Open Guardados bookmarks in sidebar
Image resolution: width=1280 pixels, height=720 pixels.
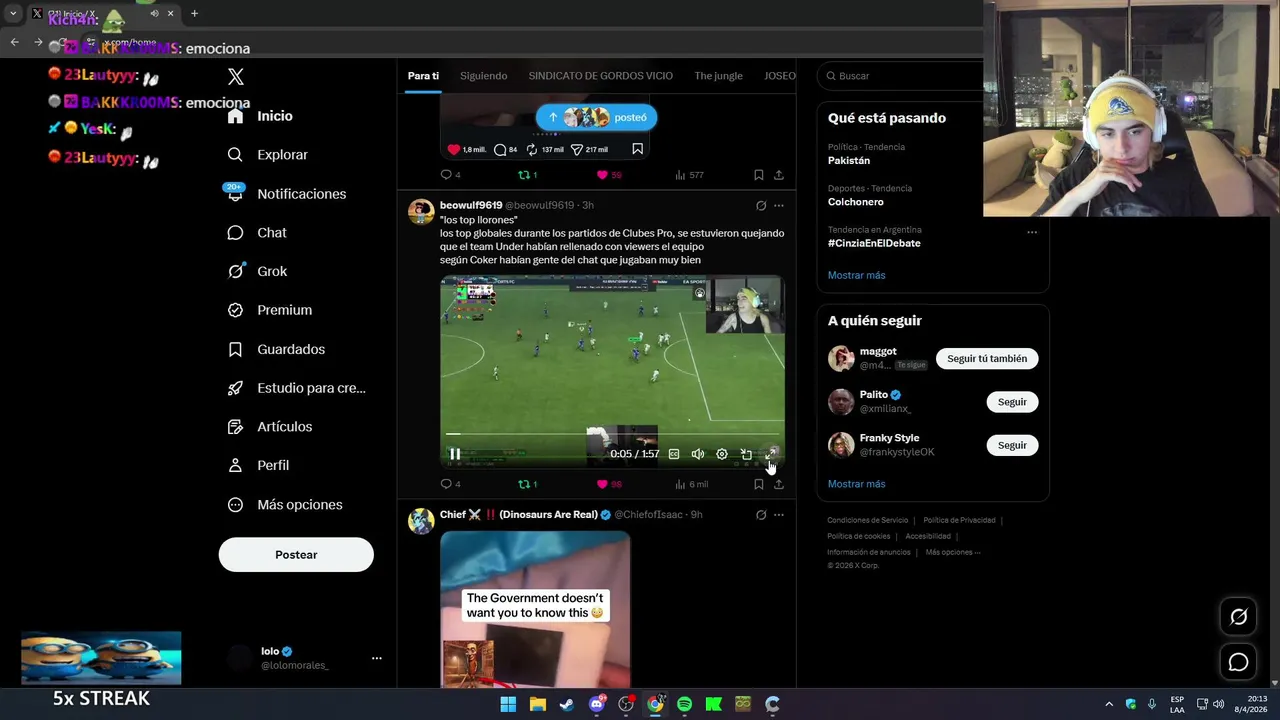click(276, 349)
